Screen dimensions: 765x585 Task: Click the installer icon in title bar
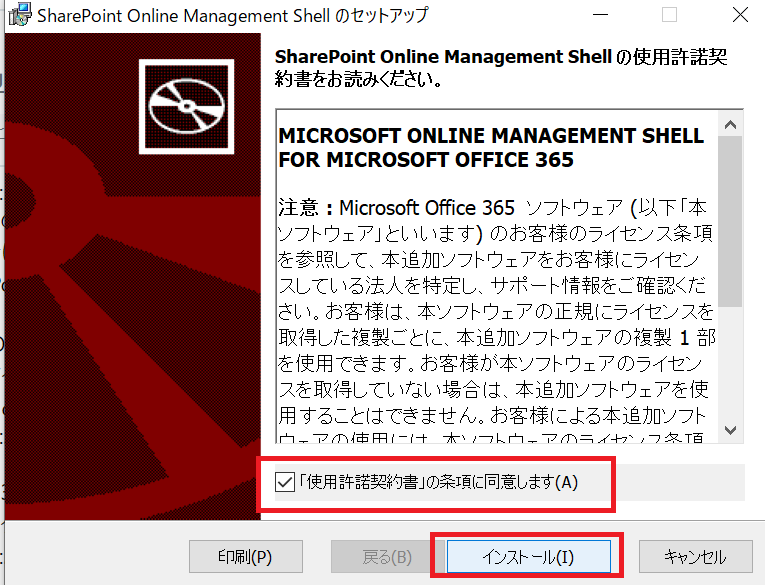(20, 15)
